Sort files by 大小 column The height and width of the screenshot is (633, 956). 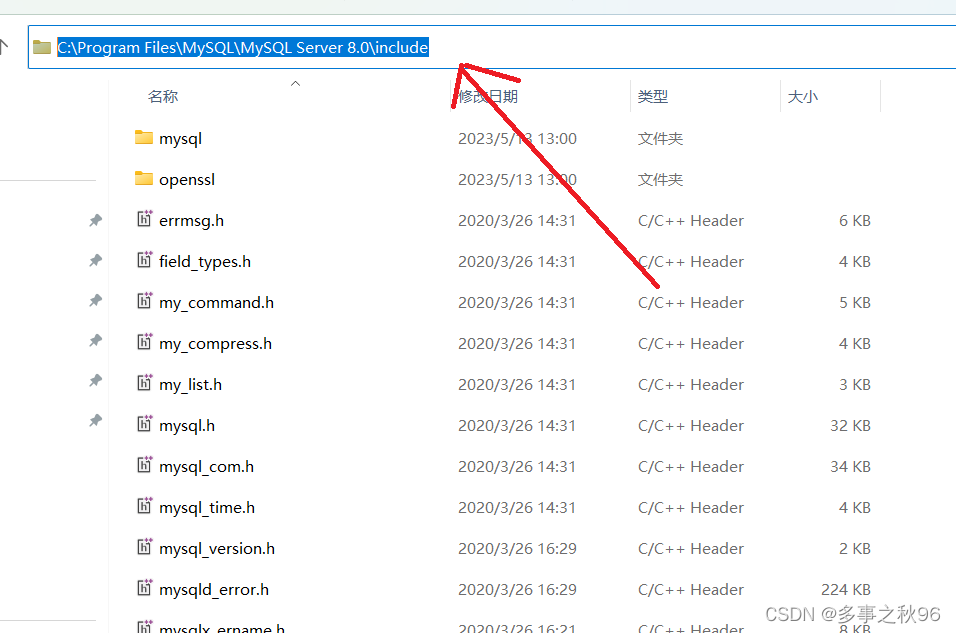(x=802, y=96)
